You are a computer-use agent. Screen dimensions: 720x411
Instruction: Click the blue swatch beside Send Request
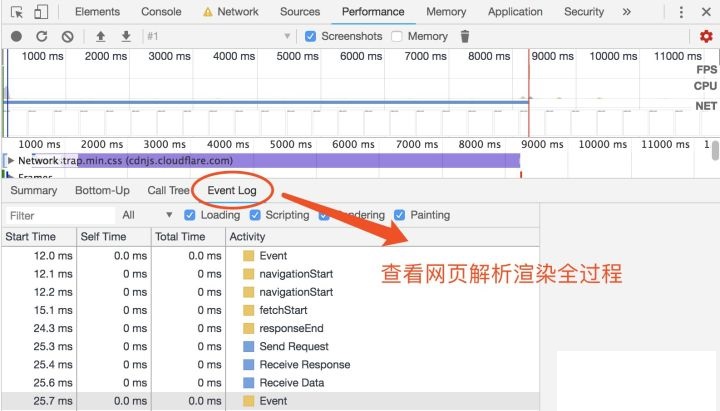pos(248,347)
